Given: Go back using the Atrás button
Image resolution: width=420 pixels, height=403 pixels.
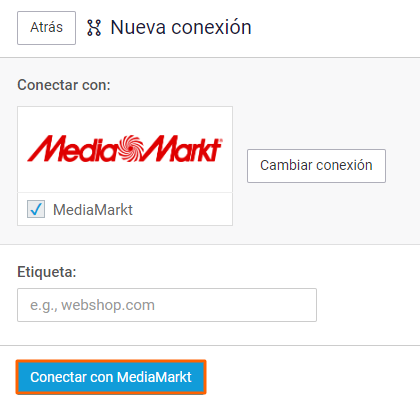Looking at the screenshot, I should [46, 28].
